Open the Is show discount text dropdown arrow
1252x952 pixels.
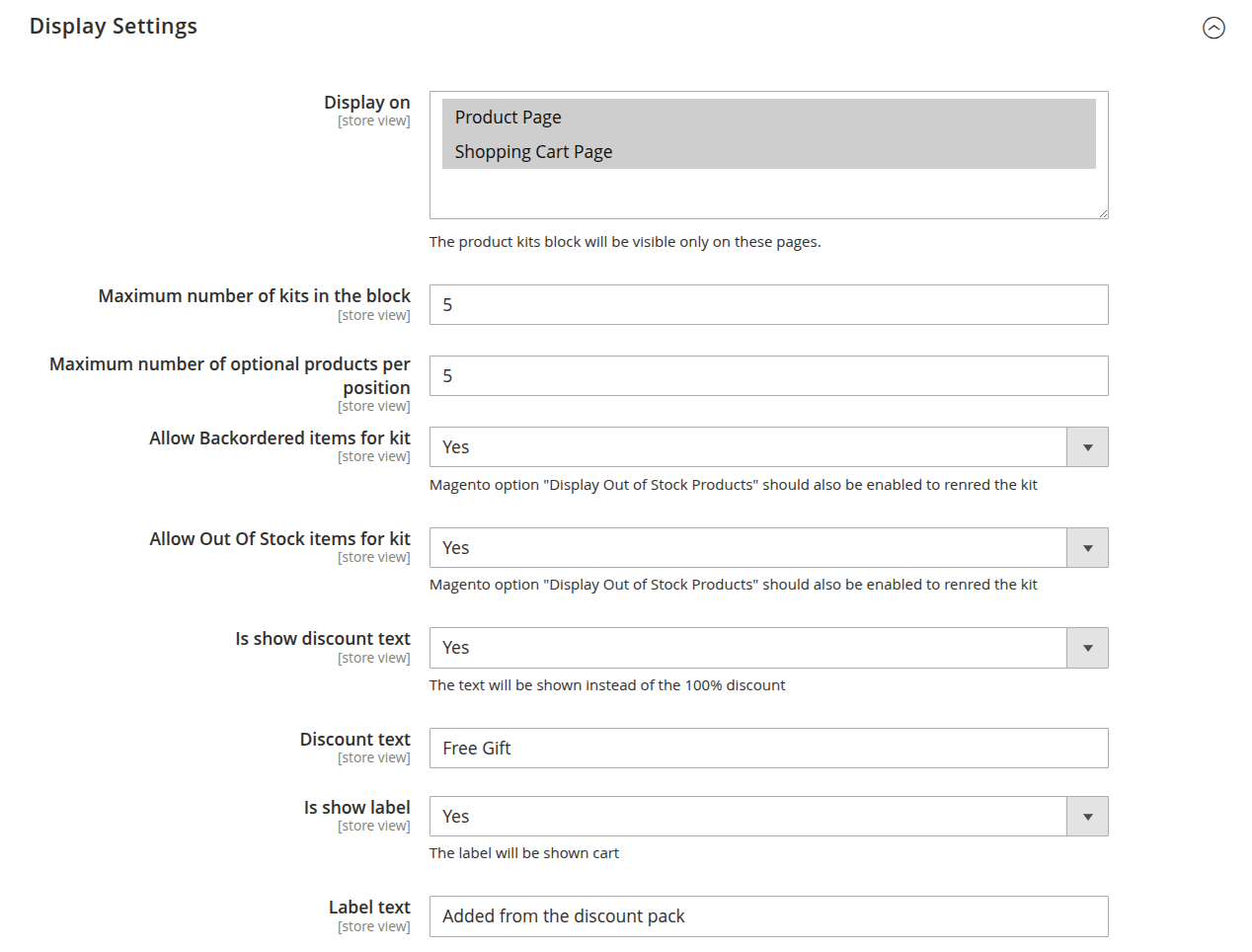pos(1087,648)
